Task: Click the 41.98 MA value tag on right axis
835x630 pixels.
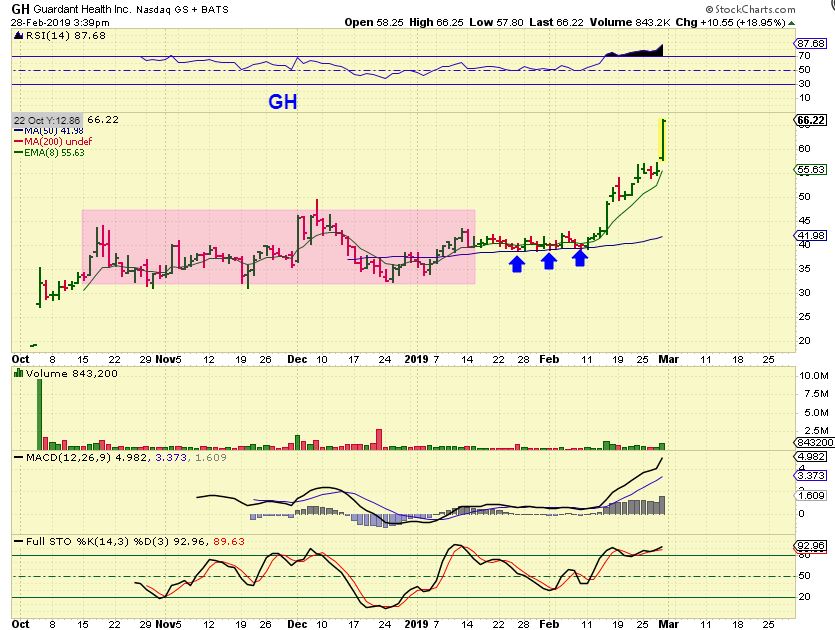Action: click(811, 235)
